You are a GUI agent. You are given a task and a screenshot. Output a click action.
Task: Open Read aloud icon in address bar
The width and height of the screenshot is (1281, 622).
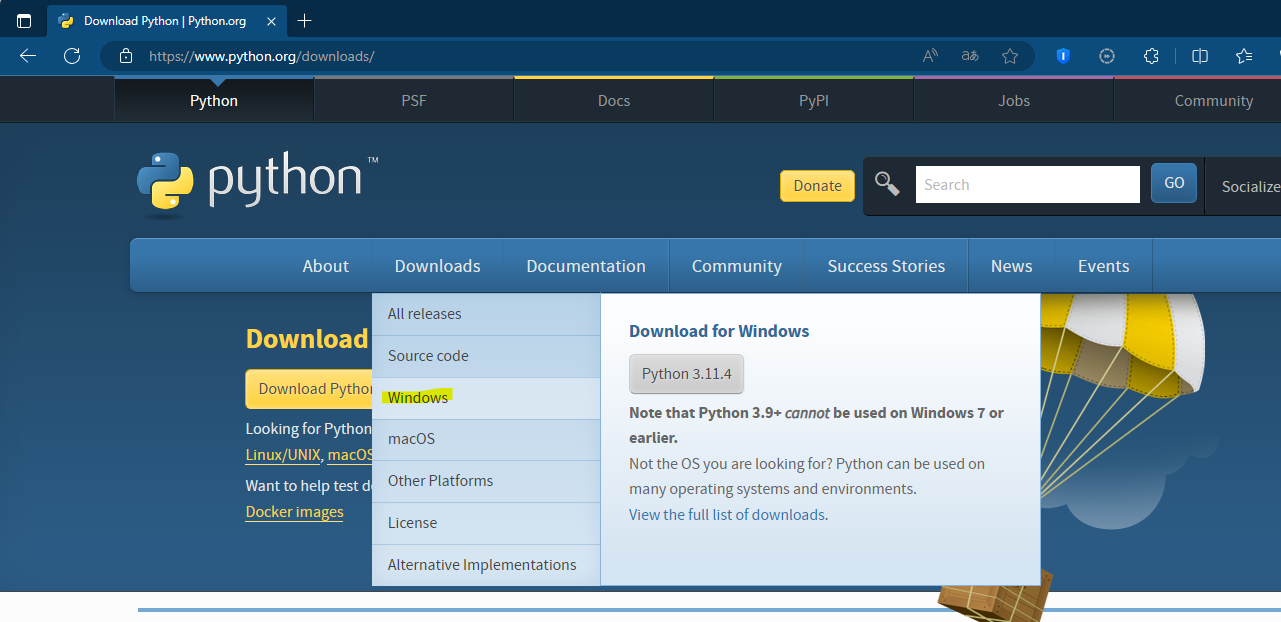[x=930, y=56]
